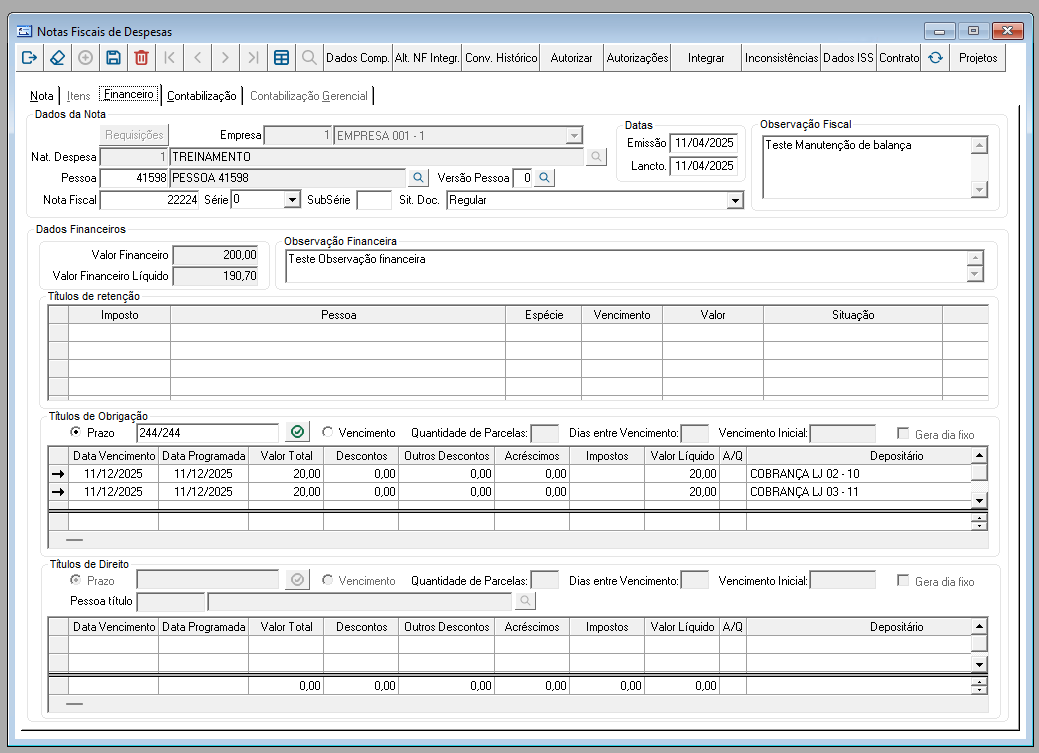Click the exit door icon in toolbar
The width and height of the screenshot is (1039, 753).
click(x=29, y=58)
